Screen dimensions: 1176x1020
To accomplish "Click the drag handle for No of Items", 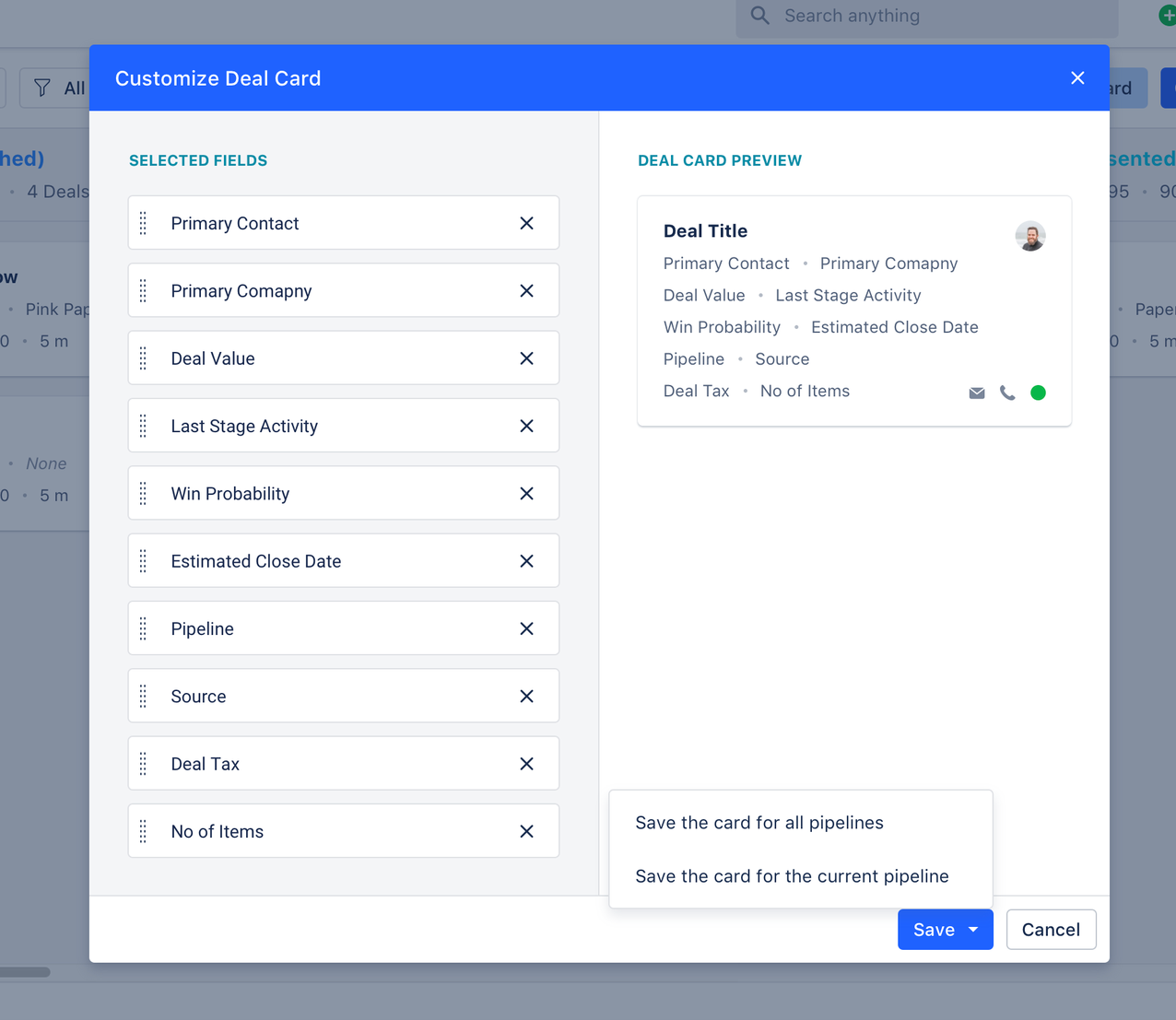I will (143, 831).
